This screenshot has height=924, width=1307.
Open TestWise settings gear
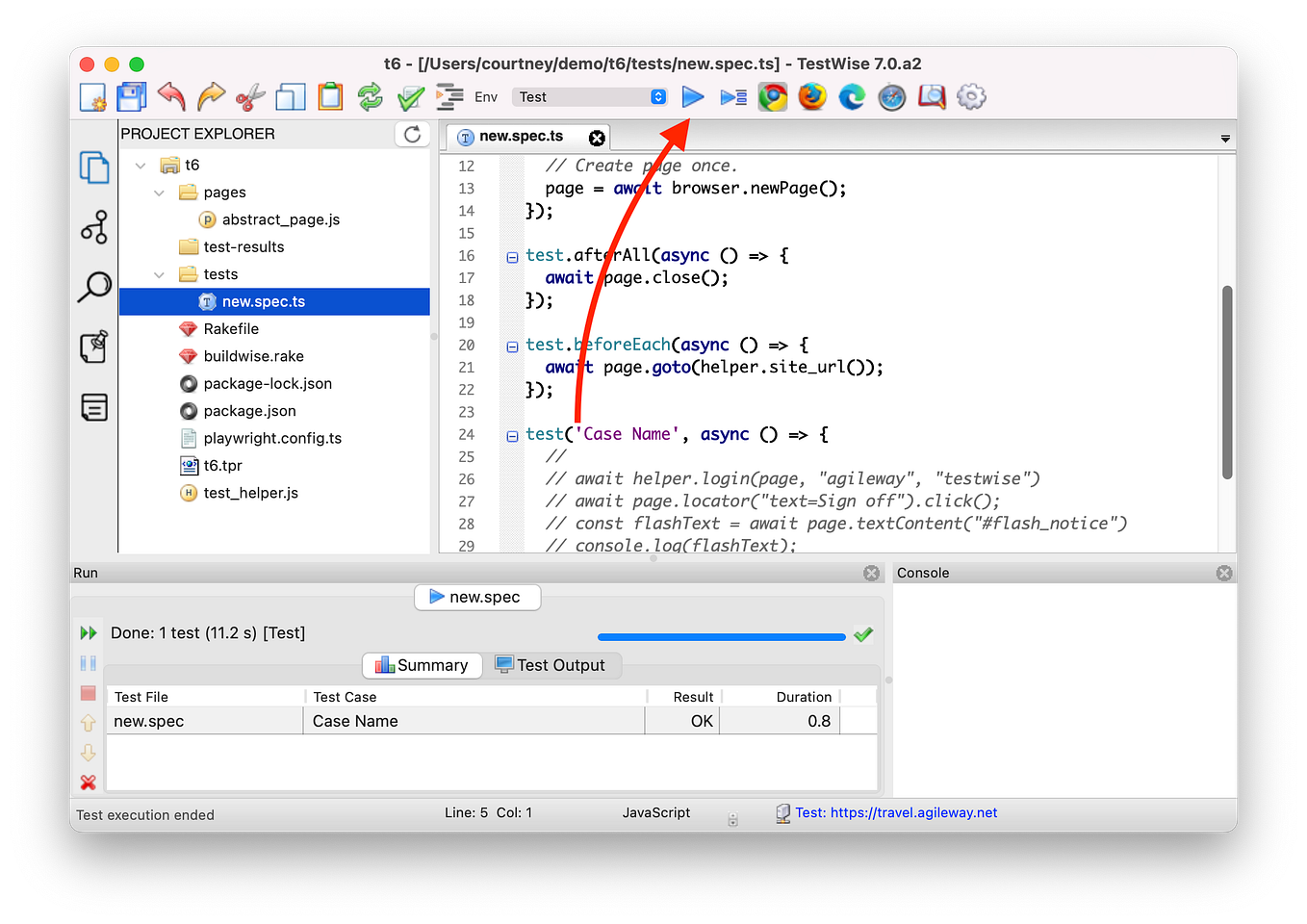971,96
